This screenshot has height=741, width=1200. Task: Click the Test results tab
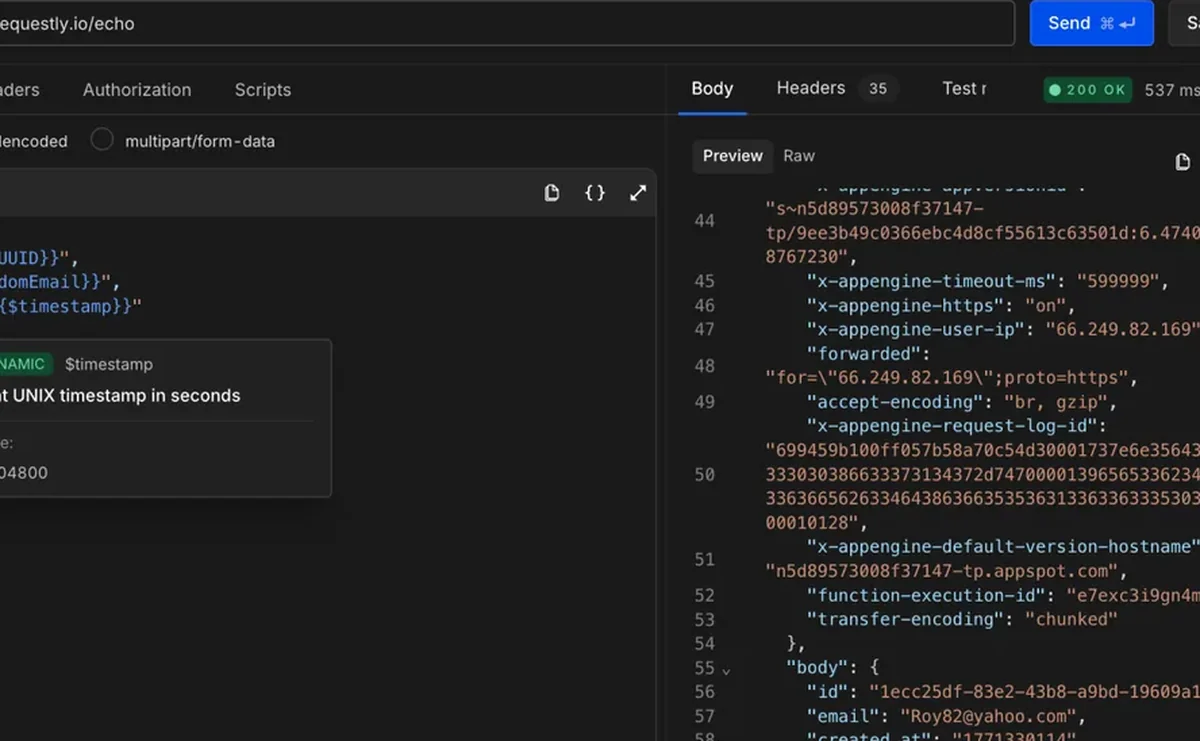964,88
